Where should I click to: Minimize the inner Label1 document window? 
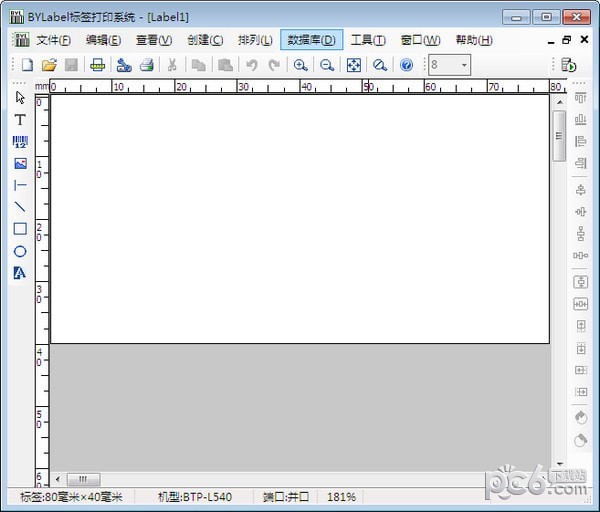coord(551,41)
